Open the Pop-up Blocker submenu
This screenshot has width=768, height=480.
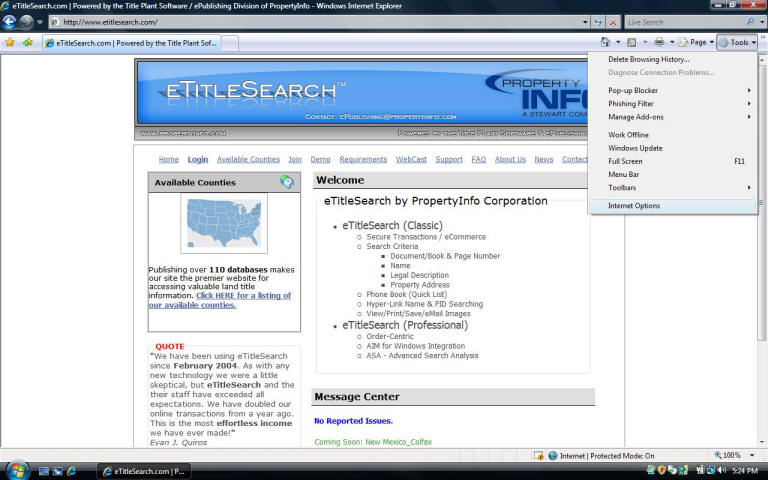(x=672, y=91)
